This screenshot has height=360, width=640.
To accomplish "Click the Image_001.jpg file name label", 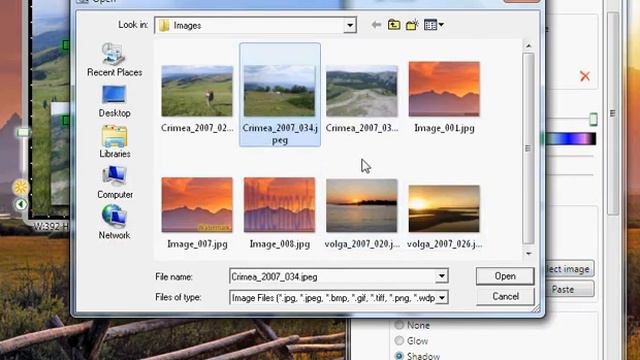I will coord(444,128).
